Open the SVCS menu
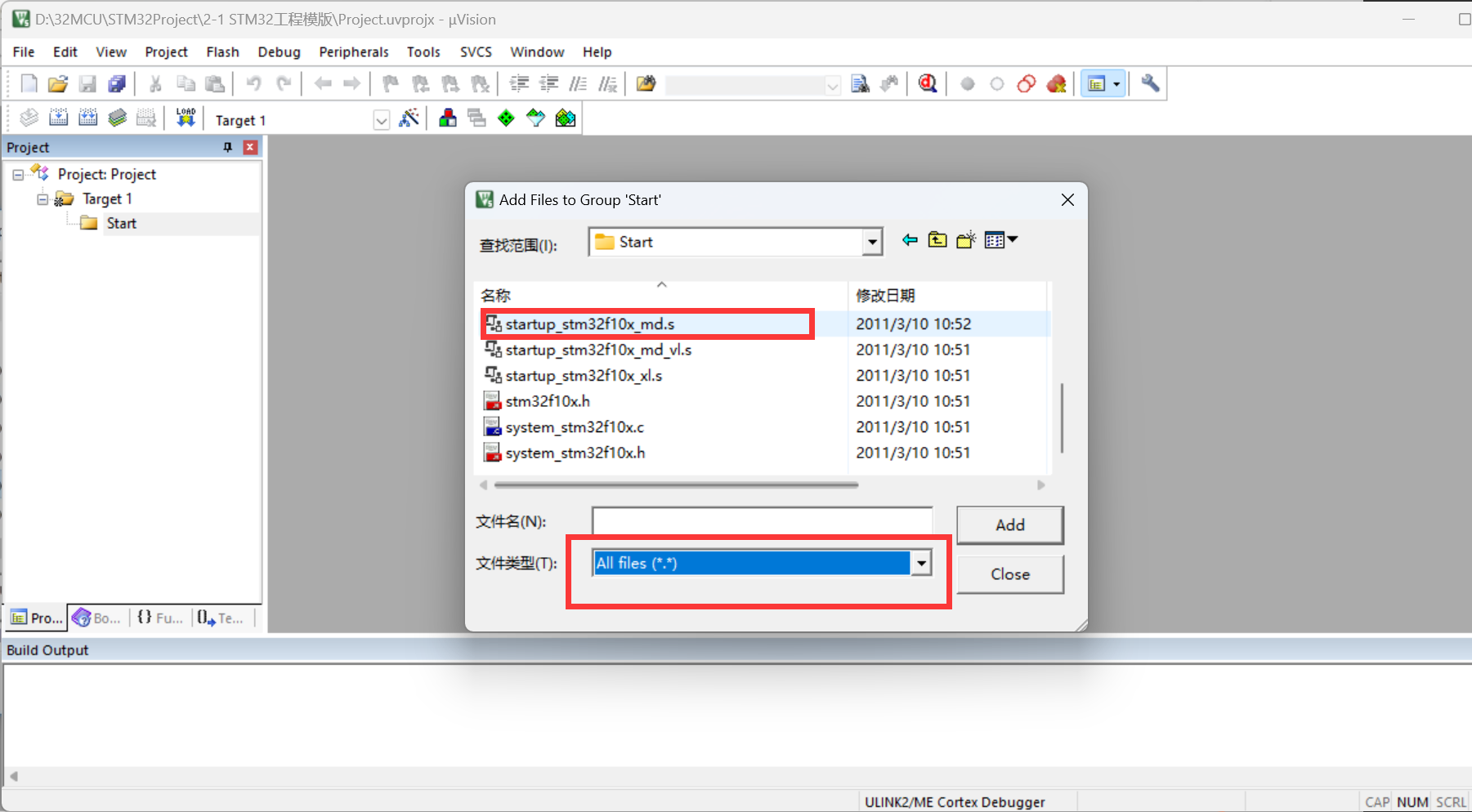This screenshot has width=1472, height=812. click(476, 51)
